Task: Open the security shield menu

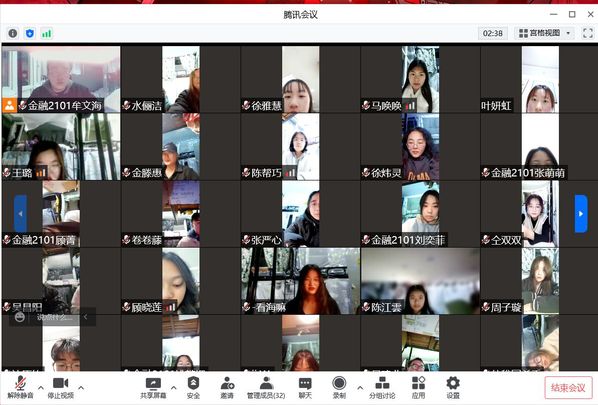Action: click(193, 387)
